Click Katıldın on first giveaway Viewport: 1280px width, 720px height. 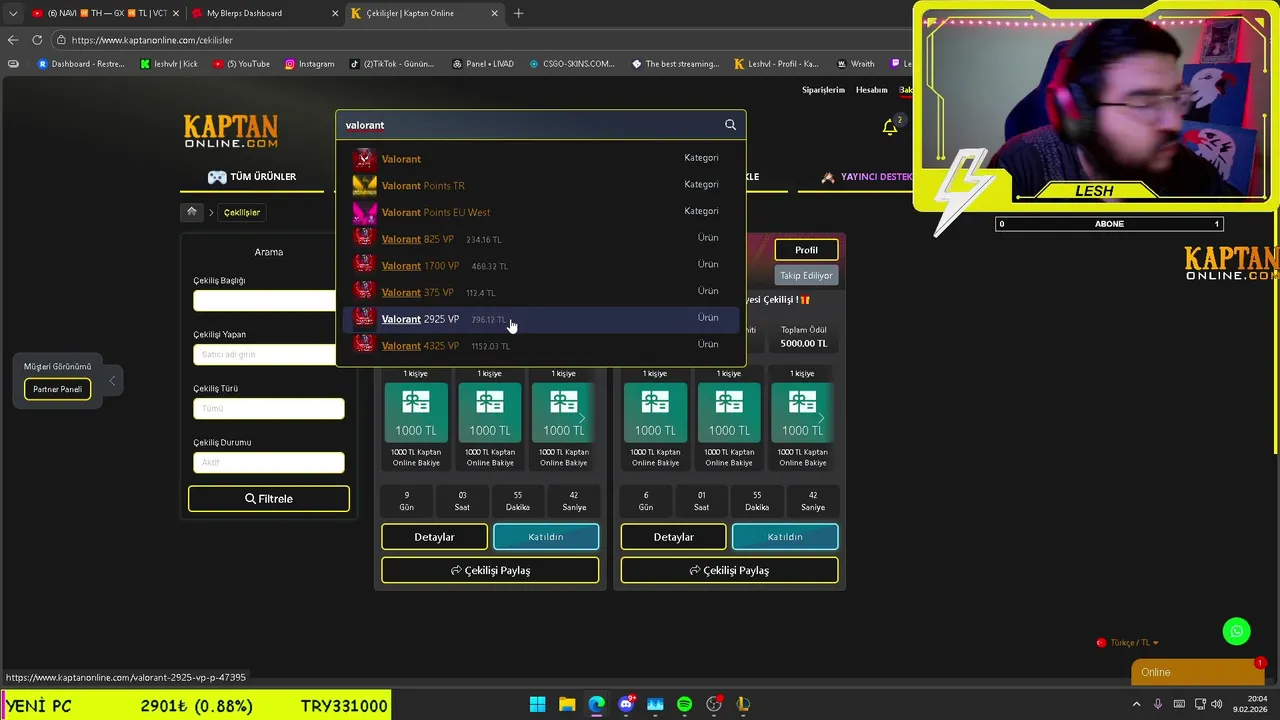(546, 537)
